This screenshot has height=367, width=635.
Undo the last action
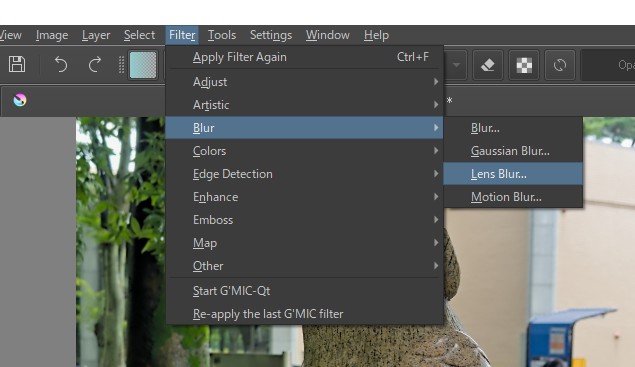click(61, 64)
